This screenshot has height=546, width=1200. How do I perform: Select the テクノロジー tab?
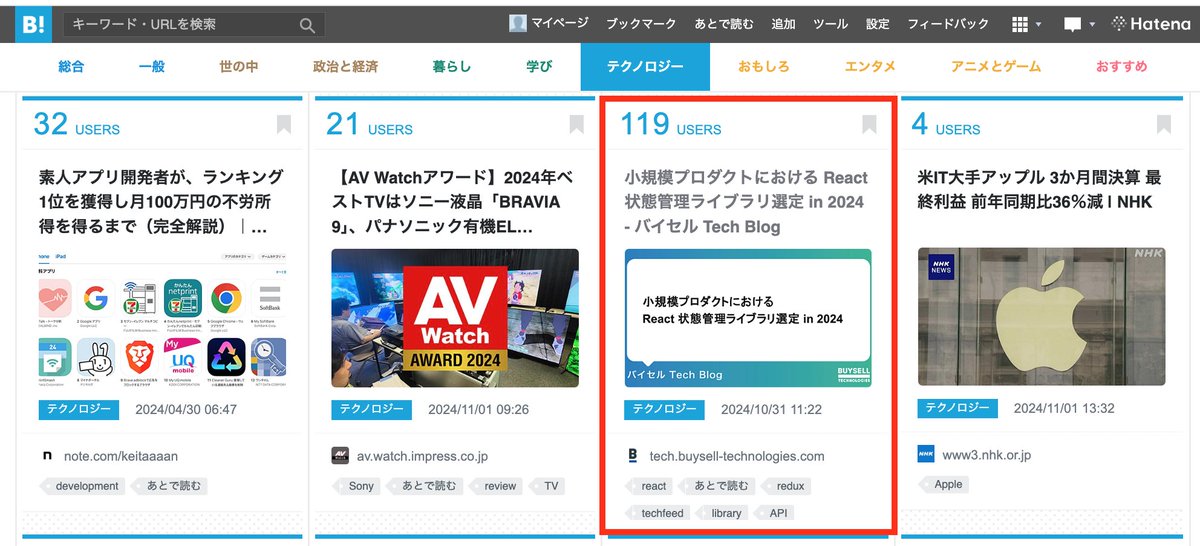click(x=645, y=67)
